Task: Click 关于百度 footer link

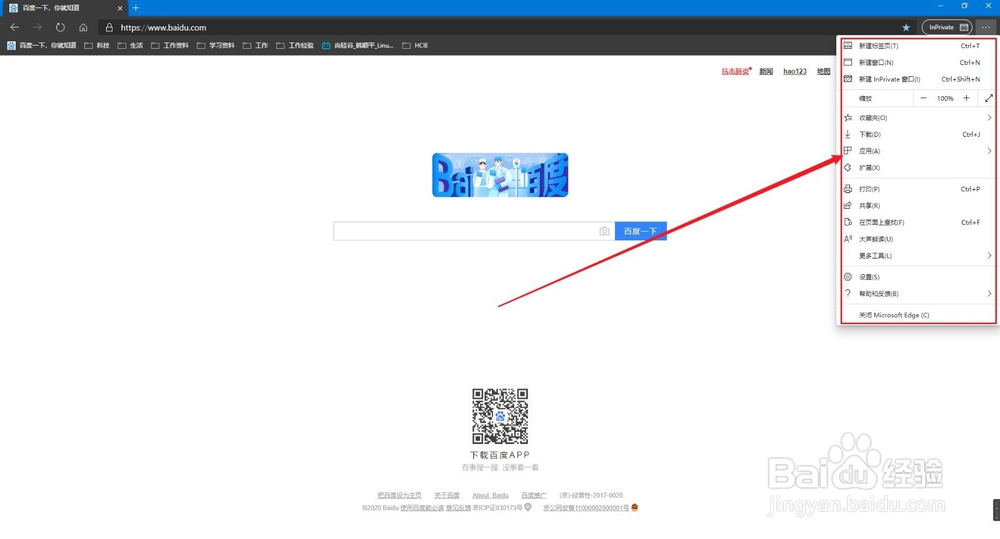Action: point(446,495)
